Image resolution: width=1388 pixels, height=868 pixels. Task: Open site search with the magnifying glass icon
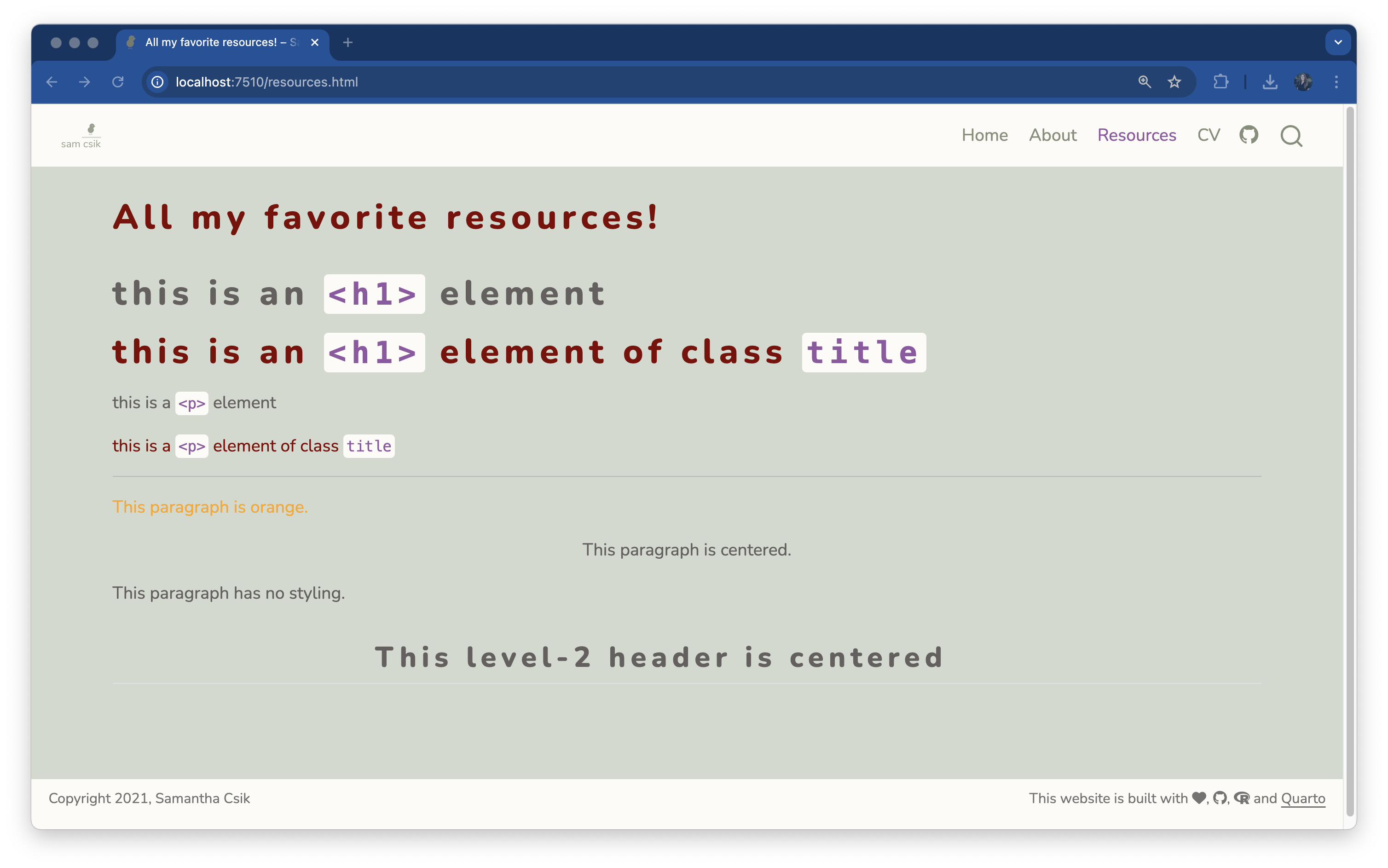(x=1291, y=136)
